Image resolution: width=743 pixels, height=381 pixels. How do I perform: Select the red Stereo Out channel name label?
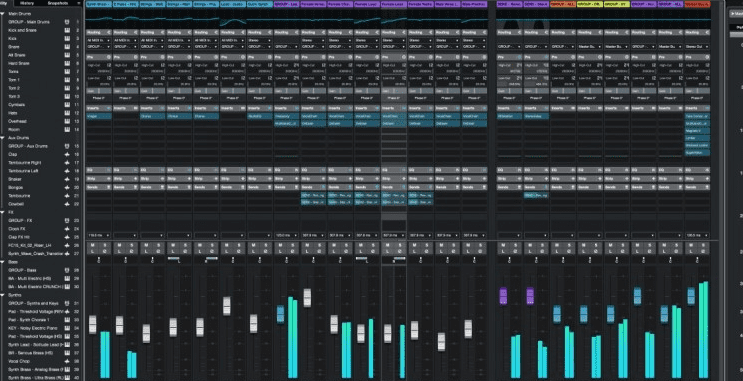click(x=697, y=4)
